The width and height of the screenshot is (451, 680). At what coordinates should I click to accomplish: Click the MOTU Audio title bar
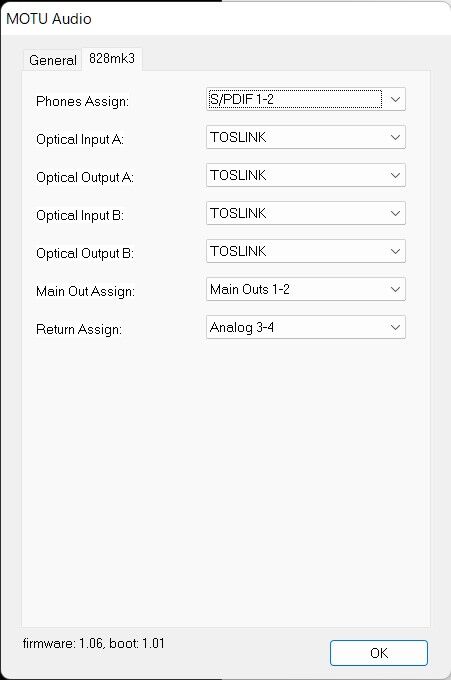coord(226,19)
